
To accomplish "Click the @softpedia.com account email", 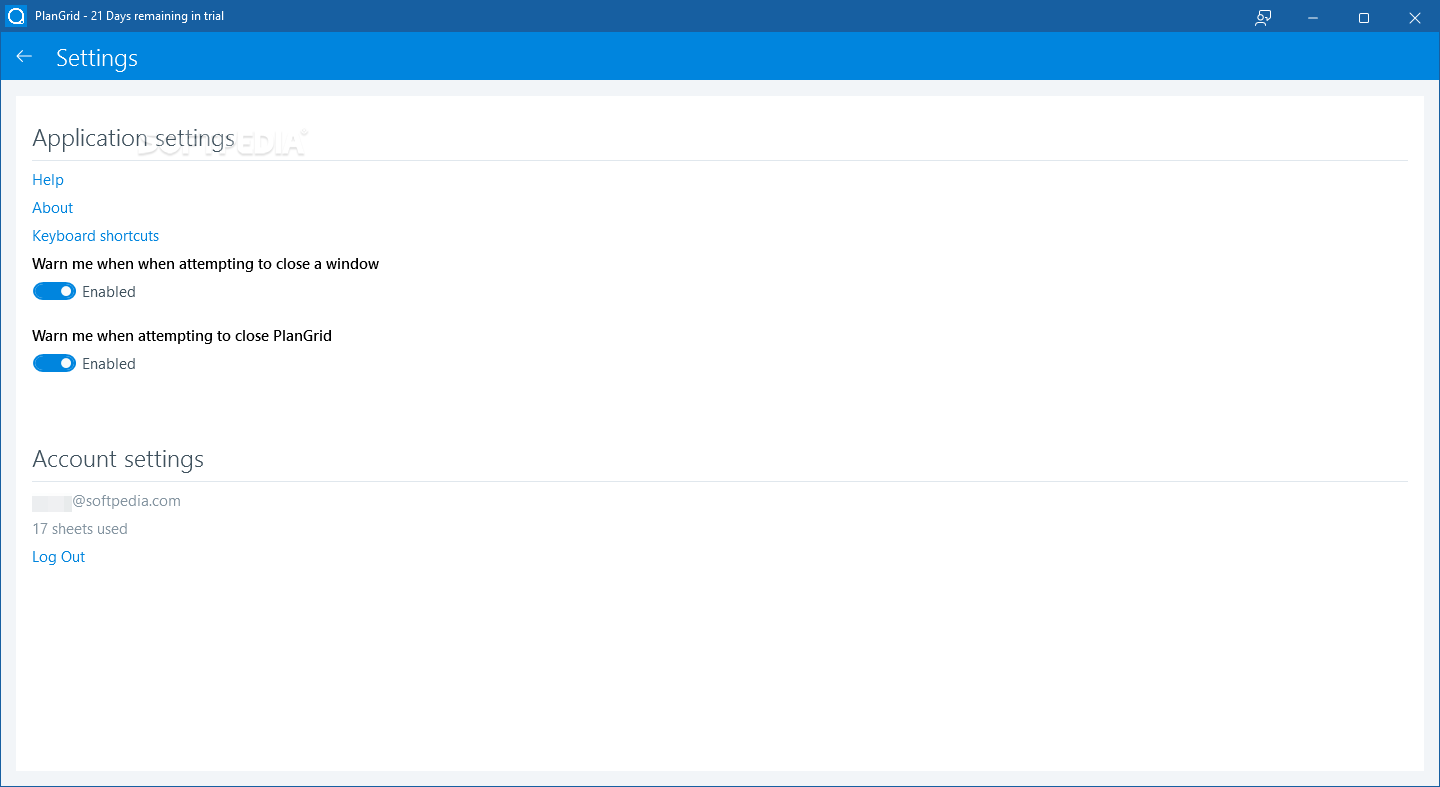I will pos(107,501).
